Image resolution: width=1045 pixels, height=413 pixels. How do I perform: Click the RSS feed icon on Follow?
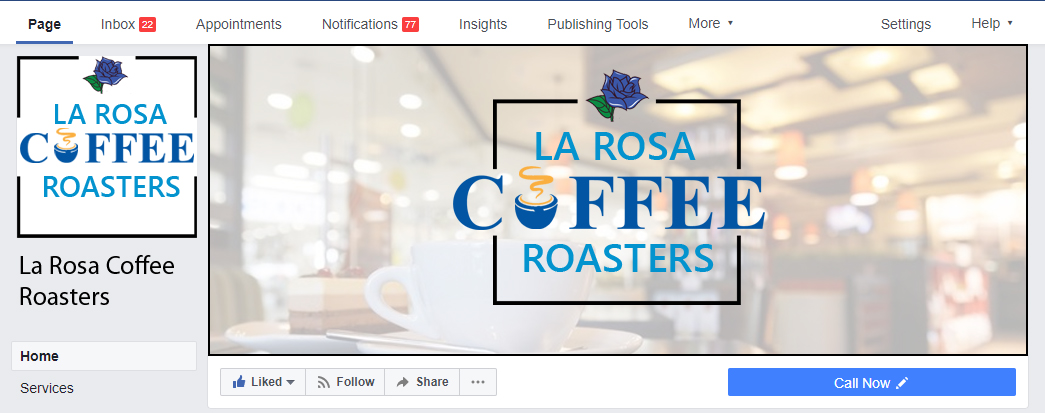click(x=324, y=382)
